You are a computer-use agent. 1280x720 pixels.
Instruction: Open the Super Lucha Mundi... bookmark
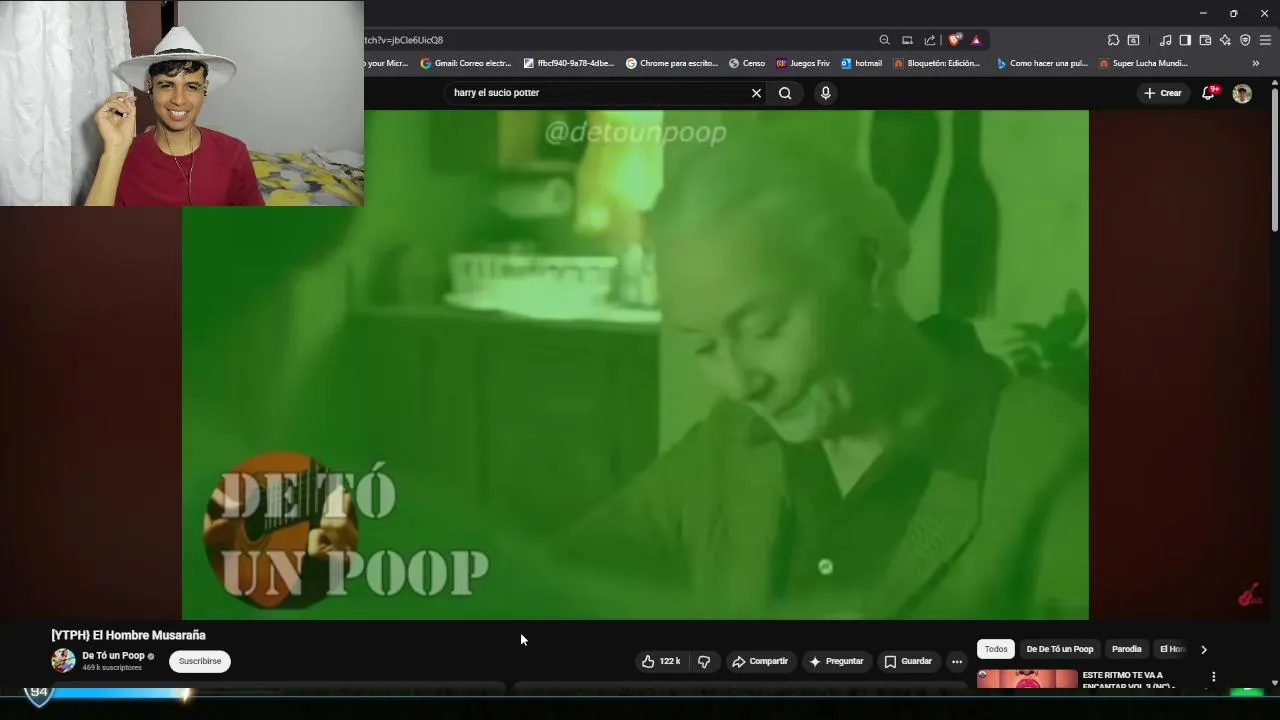1143,63
